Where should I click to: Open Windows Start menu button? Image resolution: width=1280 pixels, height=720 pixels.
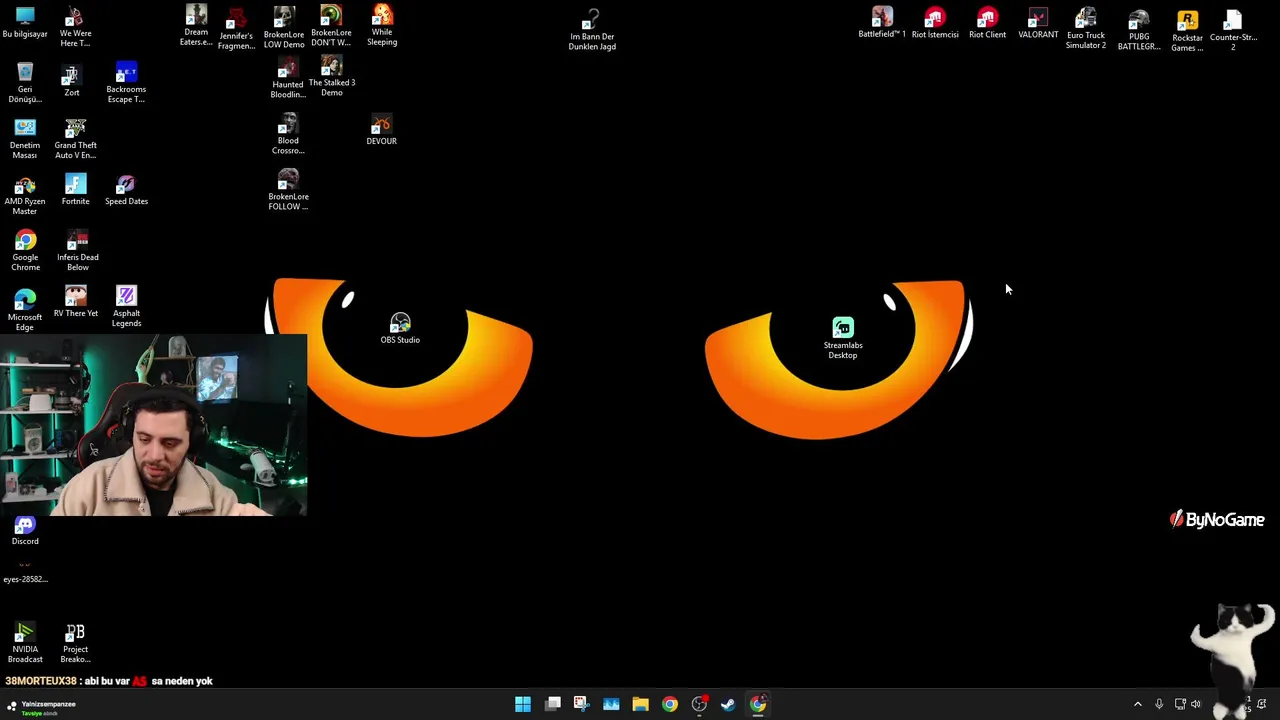click(523, 704)
